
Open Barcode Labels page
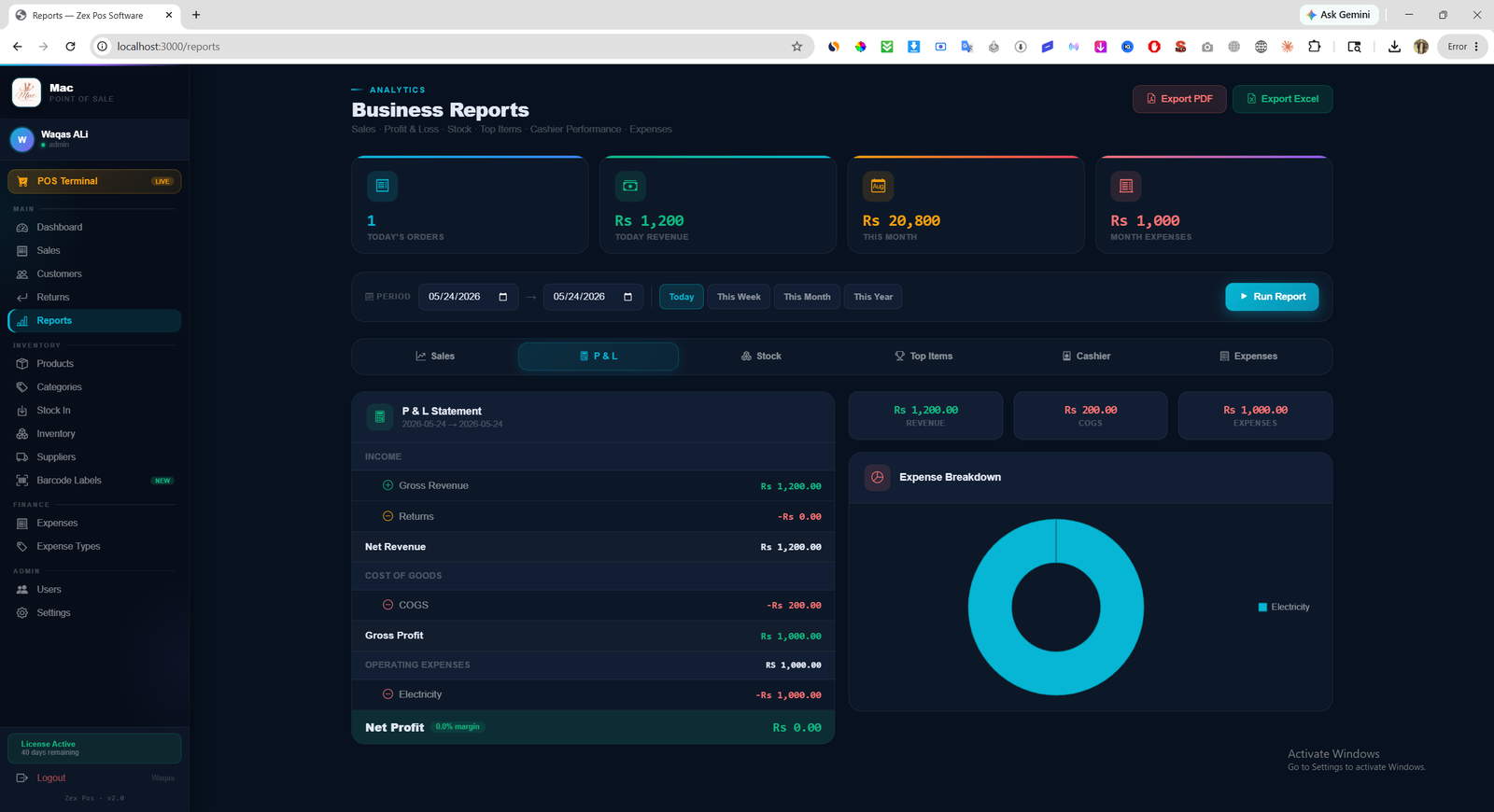[93, 480]
